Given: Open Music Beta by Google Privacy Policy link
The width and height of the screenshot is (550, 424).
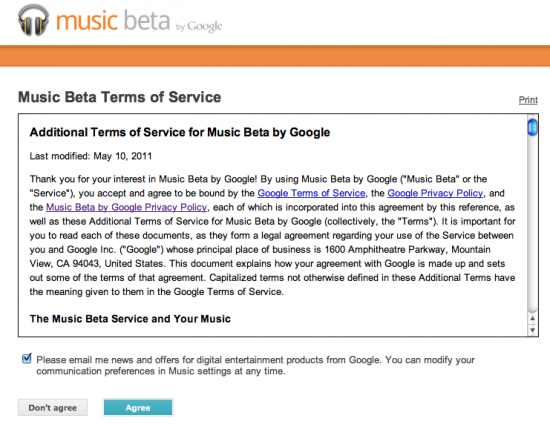Looking at the screenshot, I should pos(127,207).
